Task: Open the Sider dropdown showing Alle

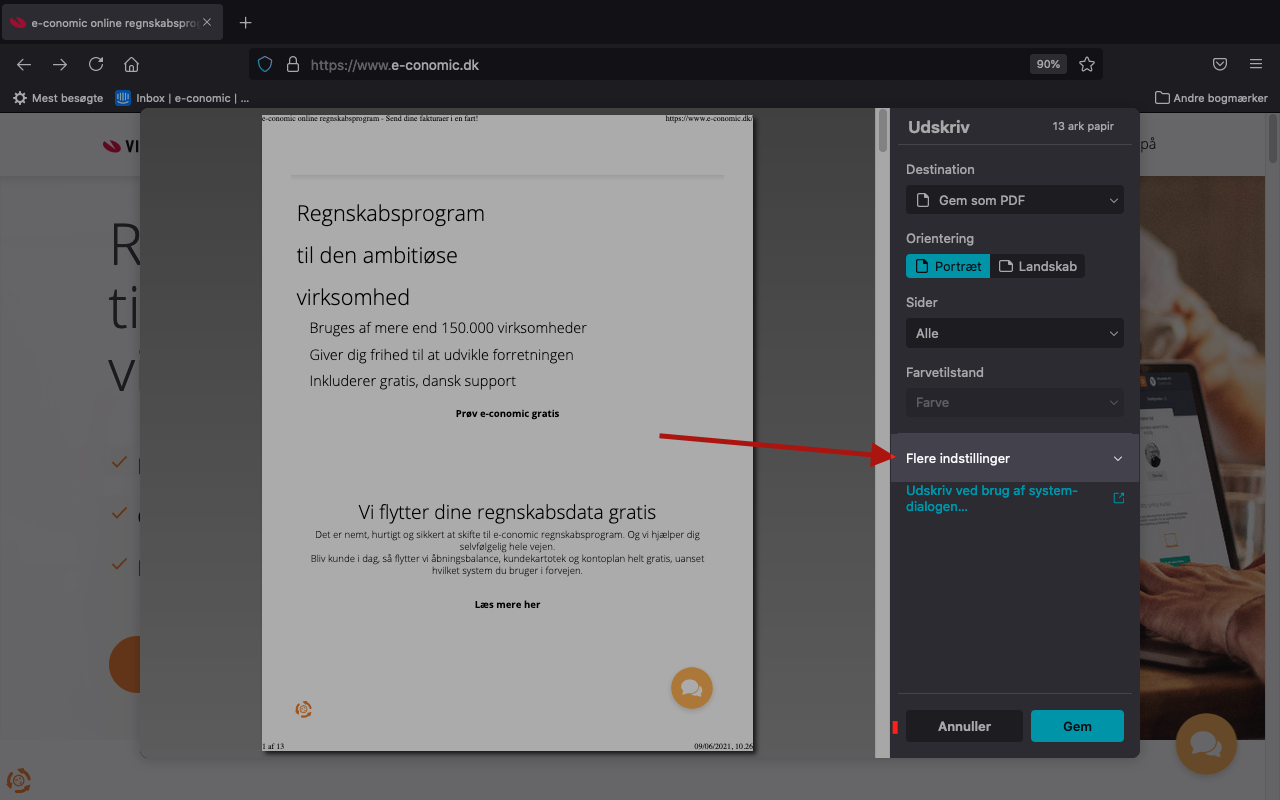Action: click(x=1014, y=333)
